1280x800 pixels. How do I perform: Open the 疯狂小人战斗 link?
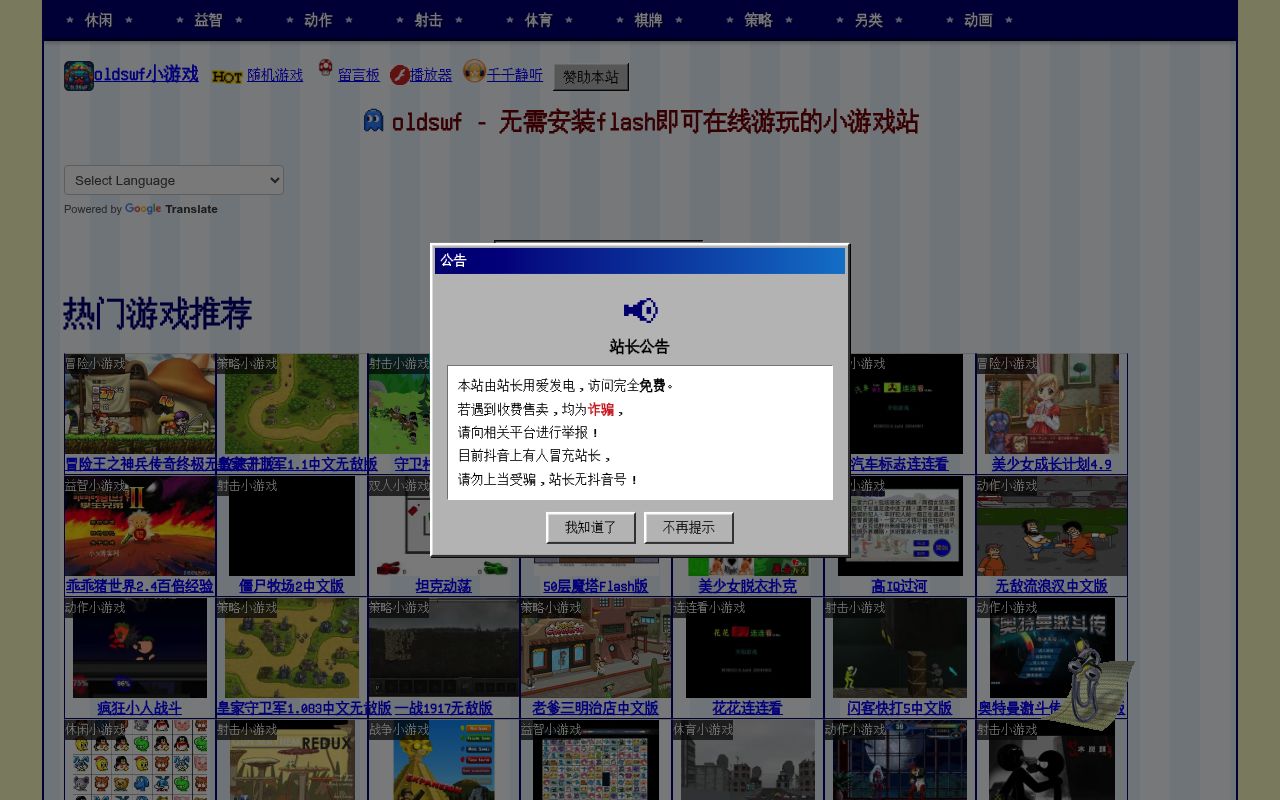coord(139,708)
